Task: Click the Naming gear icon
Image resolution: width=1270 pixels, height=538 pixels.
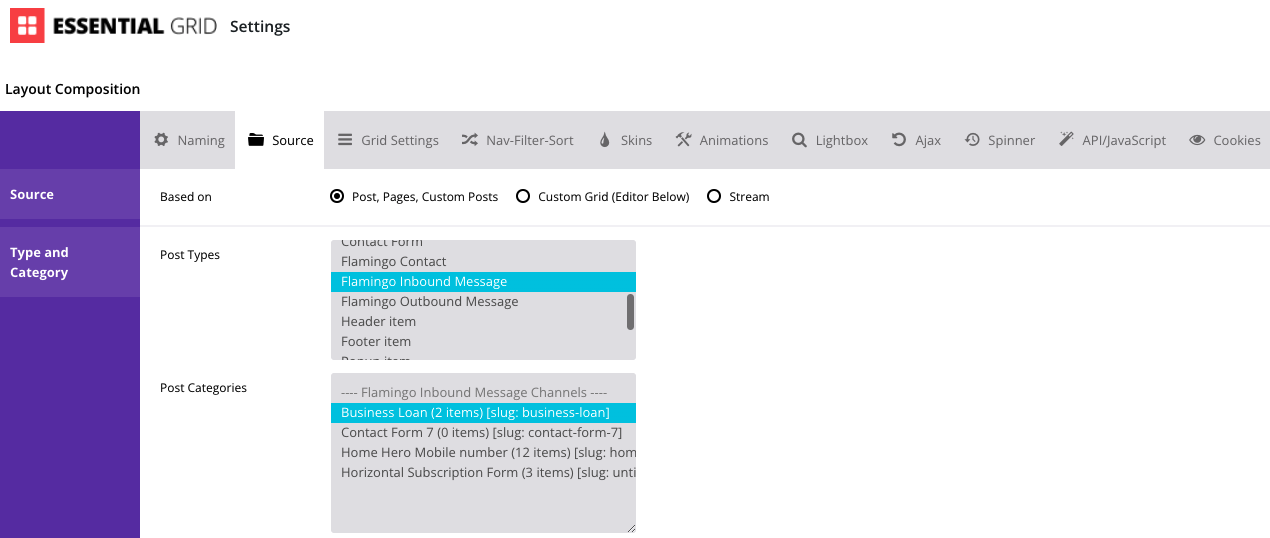Action: coord(161,140)
